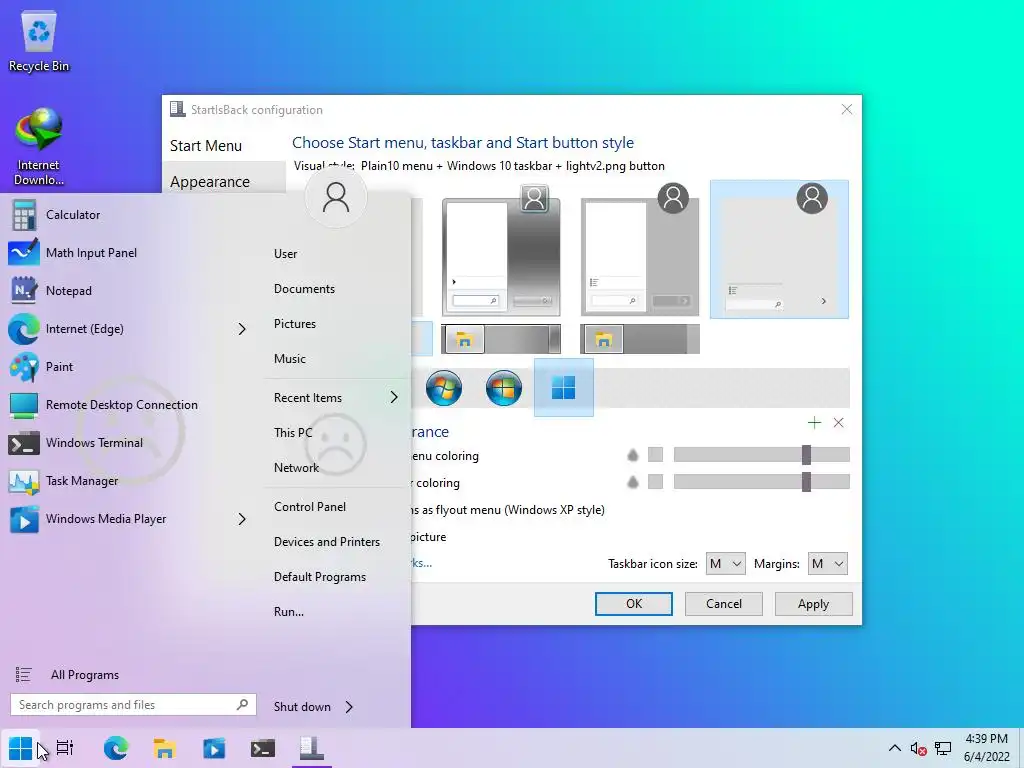Click the taskbar clock showing 4:39 PM
This screenshot has width=1024, height=768.
point(986,748)
